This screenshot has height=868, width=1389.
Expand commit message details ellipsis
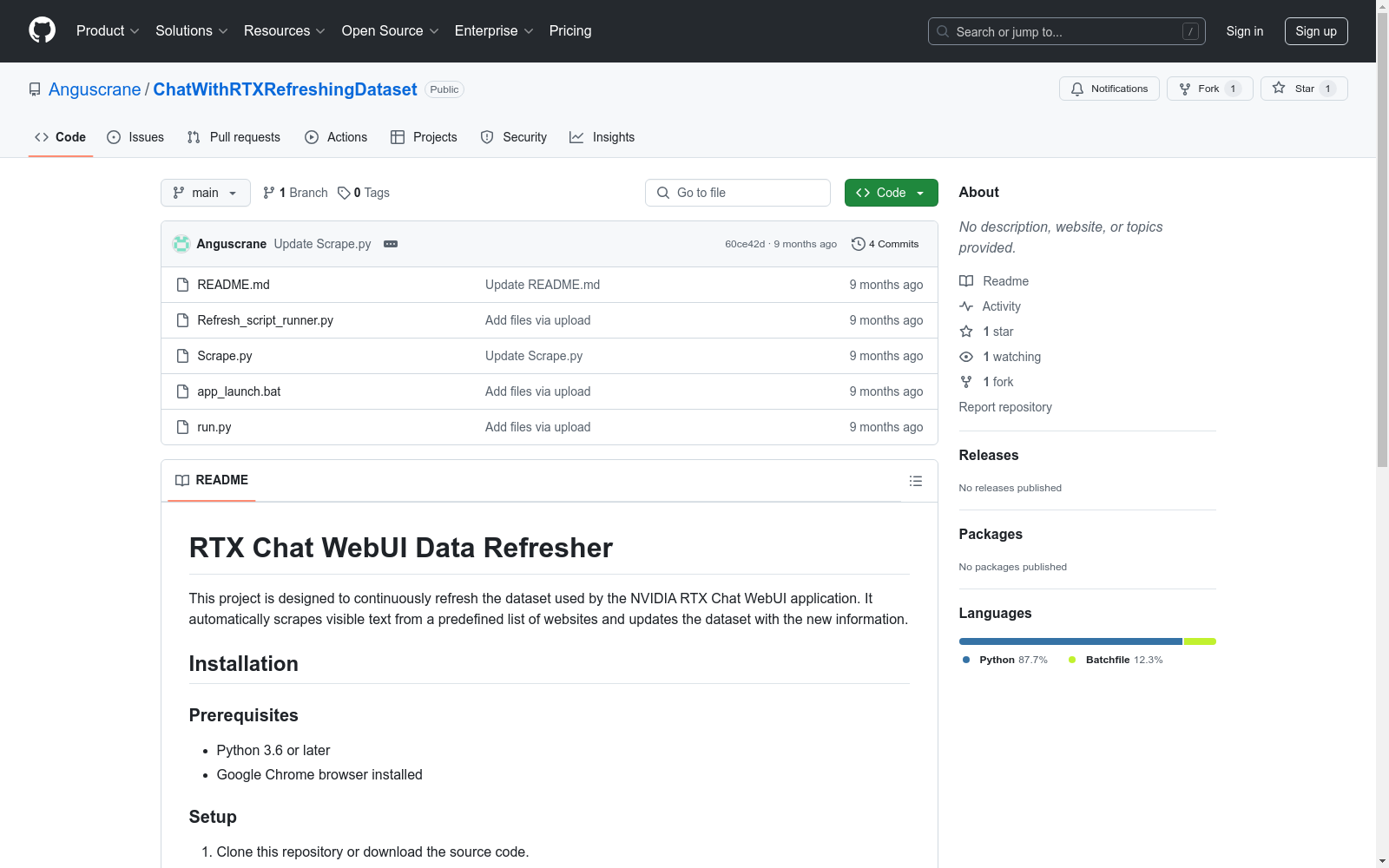pyautogui.click(x=391, y=244)
